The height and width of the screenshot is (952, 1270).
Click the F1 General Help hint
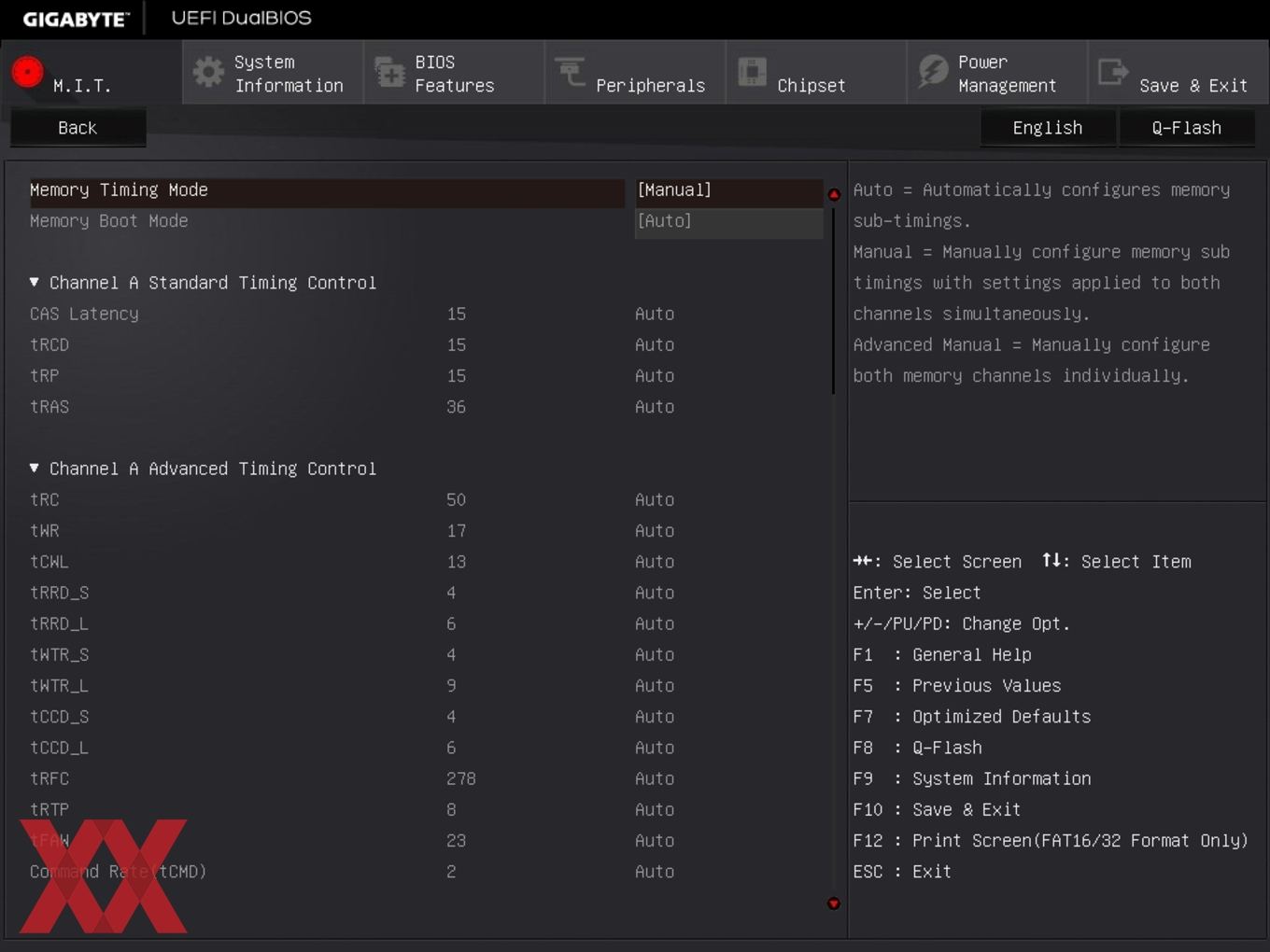(942, 654)
